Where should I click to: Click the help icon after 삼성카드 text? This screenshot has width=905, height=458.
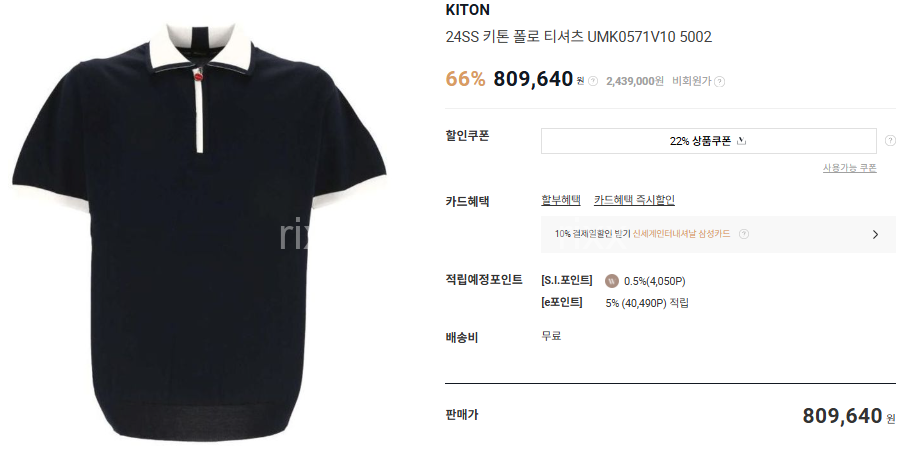744,234
